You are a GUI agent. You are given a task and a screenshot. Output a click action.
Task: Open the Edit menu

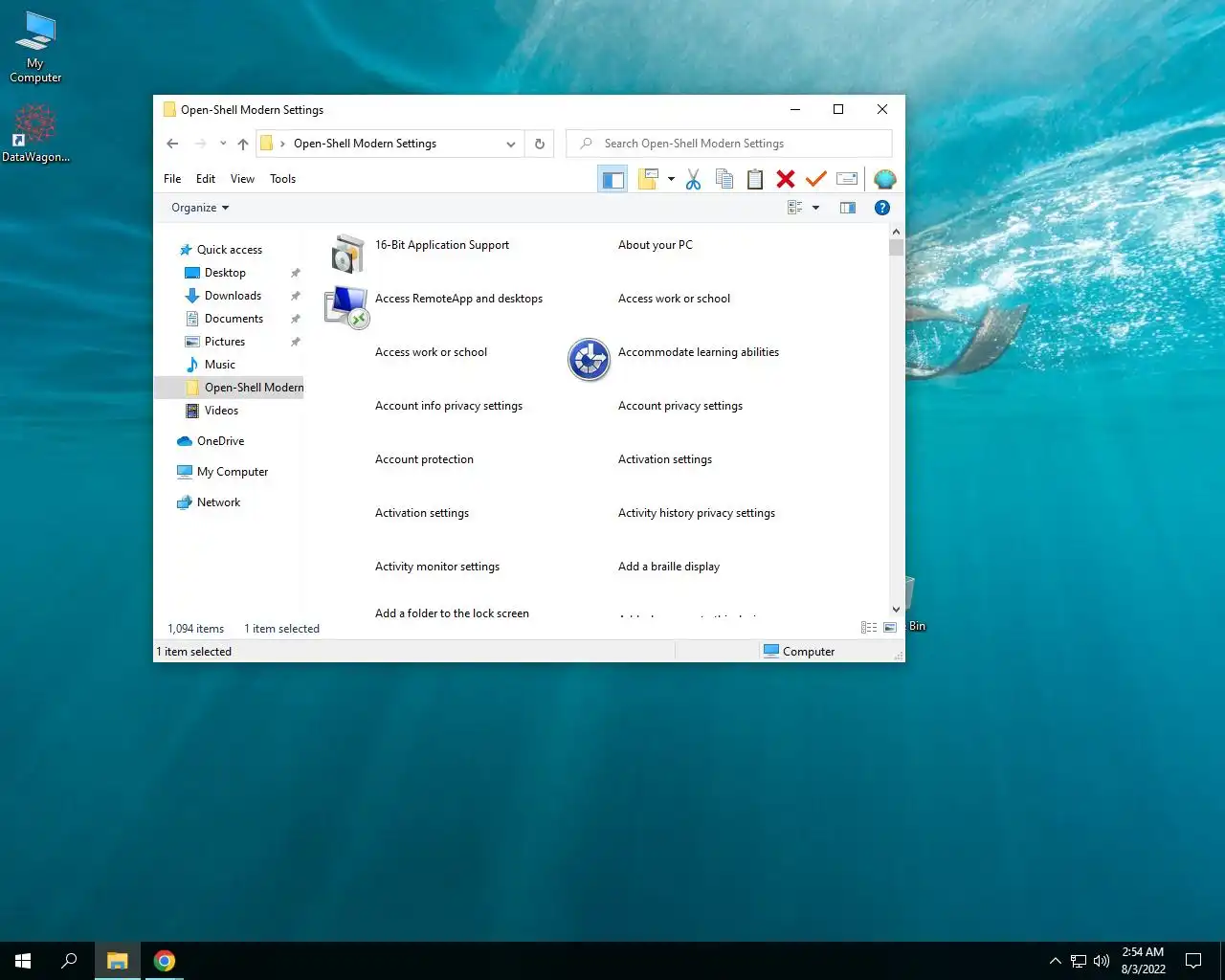206,179
